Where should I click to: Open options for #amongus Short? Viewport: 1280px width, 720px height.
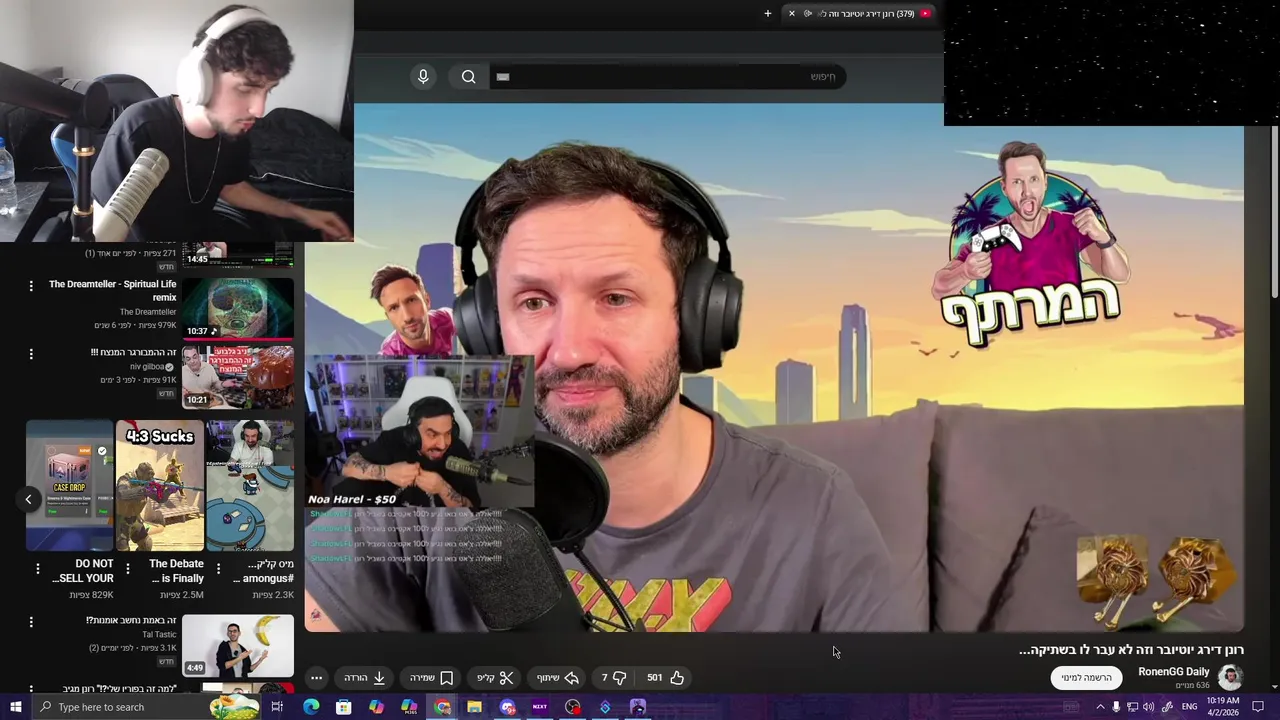coord(218,569)
